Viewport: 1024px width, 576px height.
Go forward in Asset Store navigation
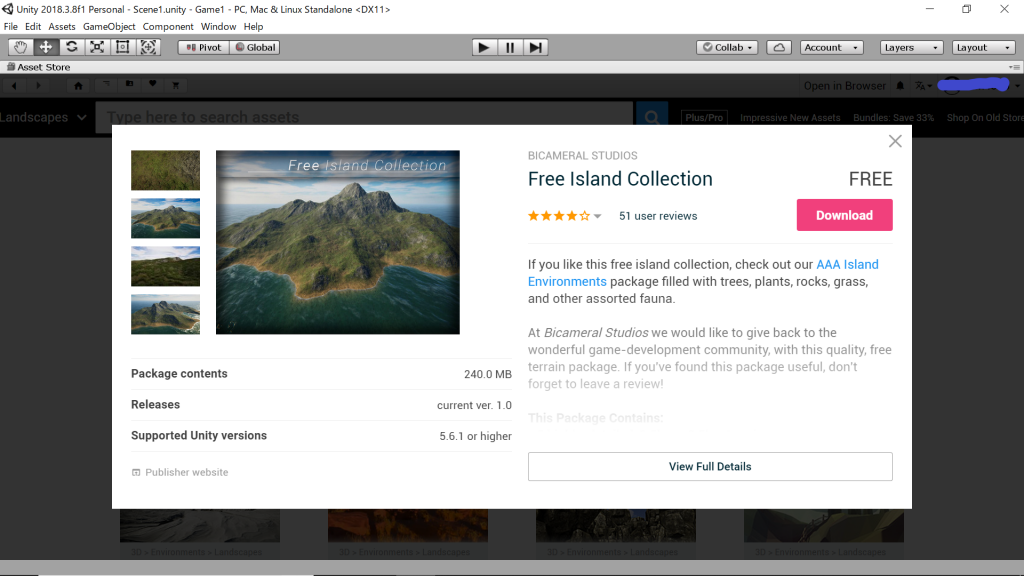tap(38, 86)
